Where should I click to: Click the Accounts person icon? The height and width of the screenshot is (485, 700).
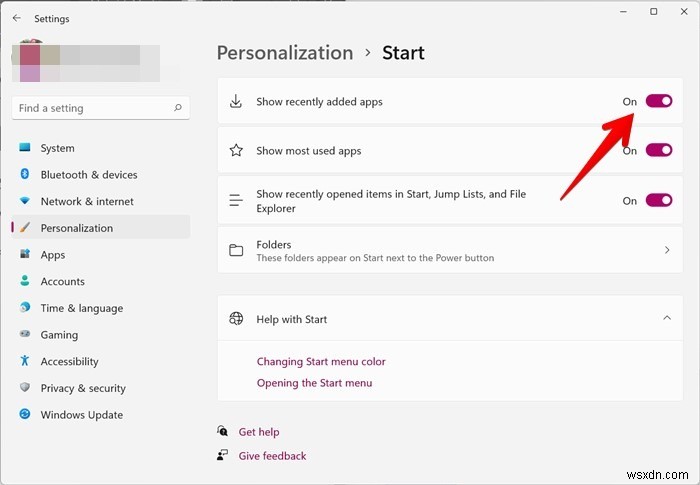pyautogui.click(x=25, y=282)
